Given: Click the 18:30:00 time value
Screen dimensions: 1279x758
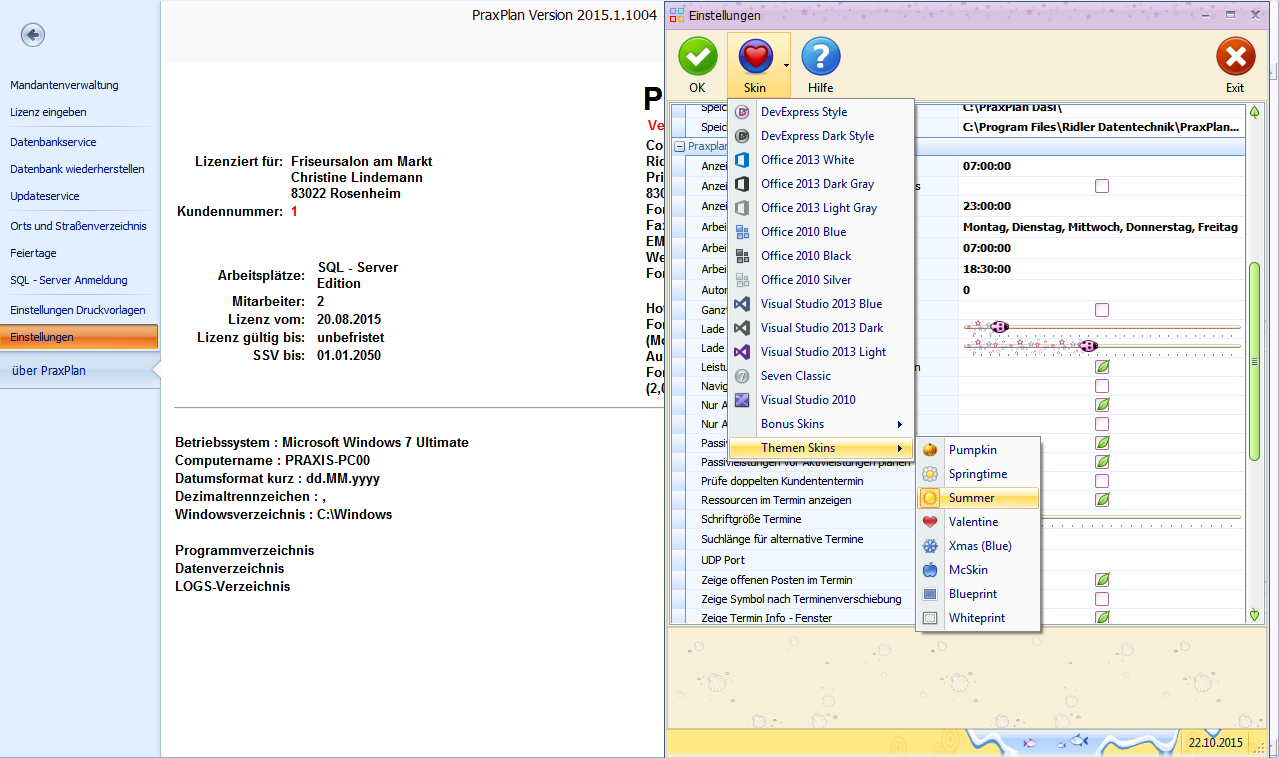Looking at the screenshot, I should click(986, 268).
